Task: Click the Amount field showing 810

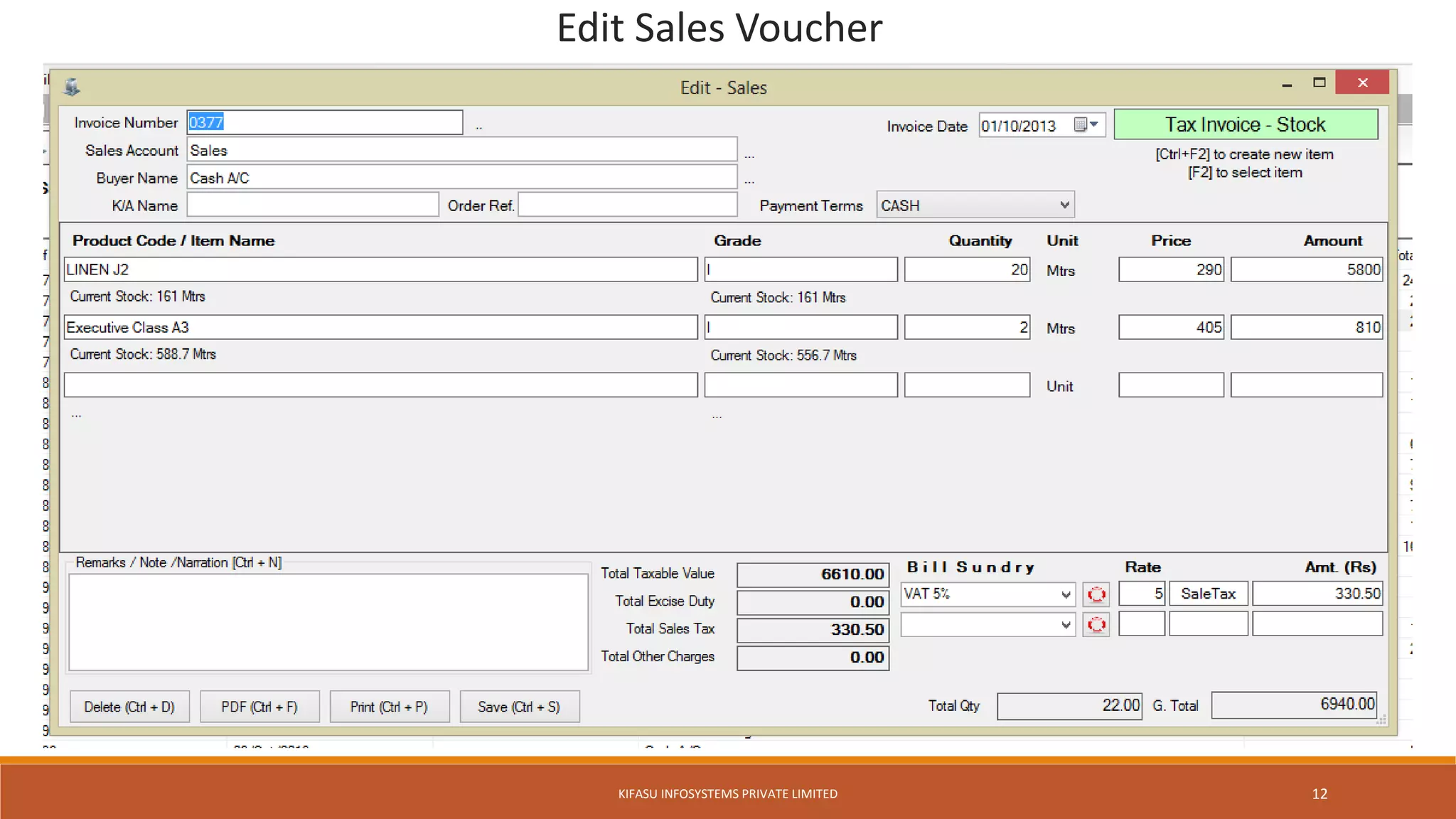Action: point(1307,327)
